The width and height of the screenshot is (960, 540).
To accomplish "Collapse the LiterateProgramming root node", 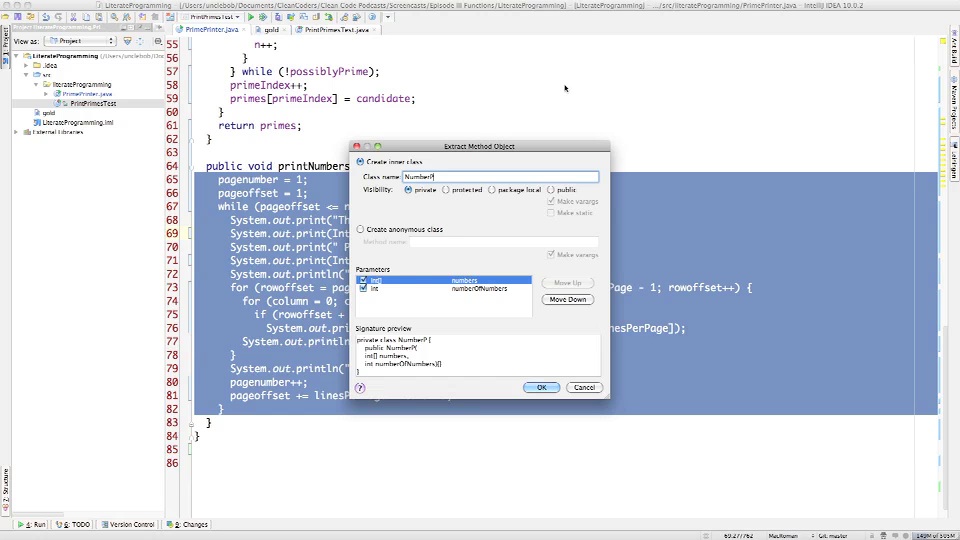I will tap(17, 56).
